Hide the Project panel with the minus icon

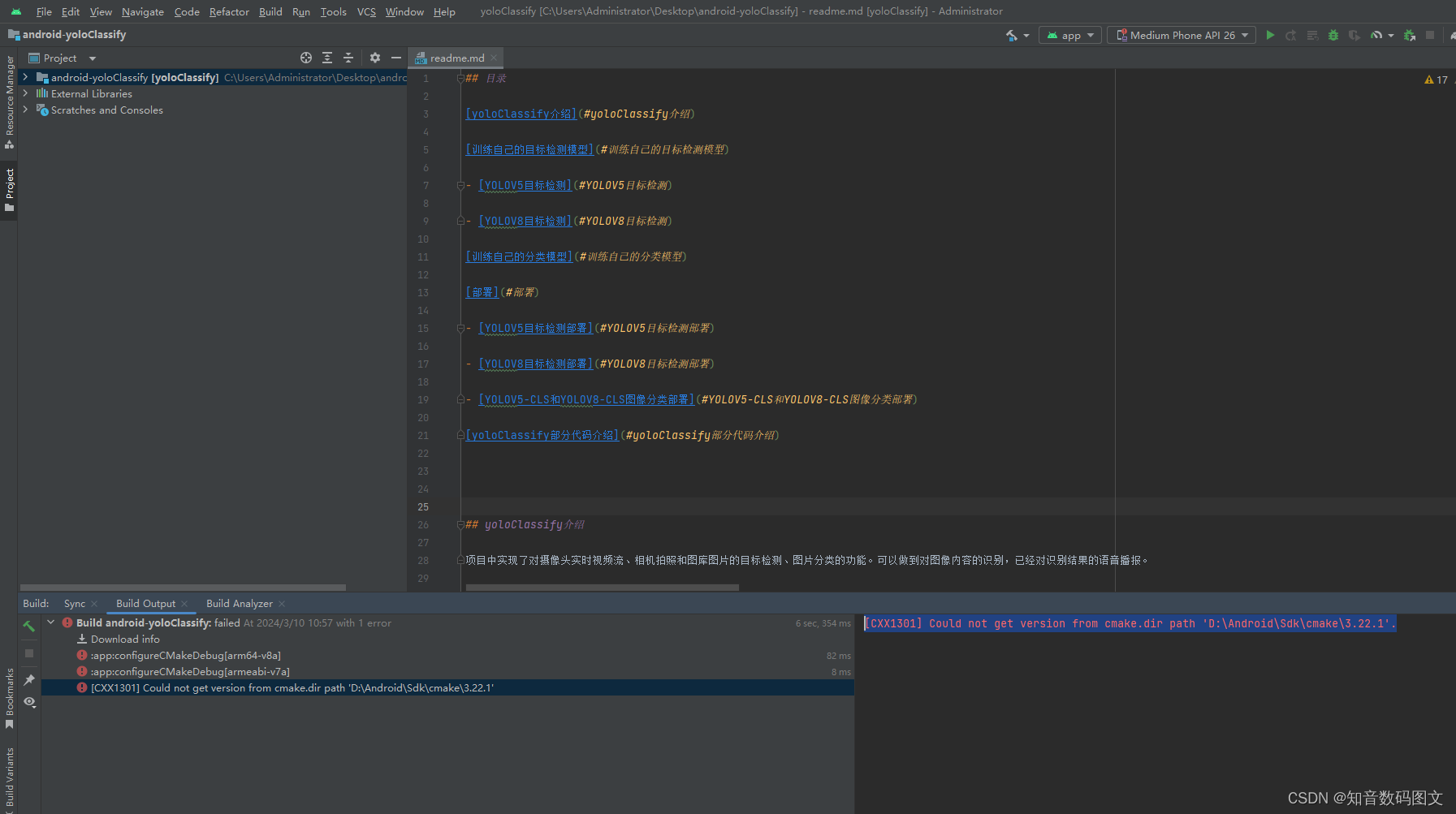pyautogui.click(x=396, y=58)
